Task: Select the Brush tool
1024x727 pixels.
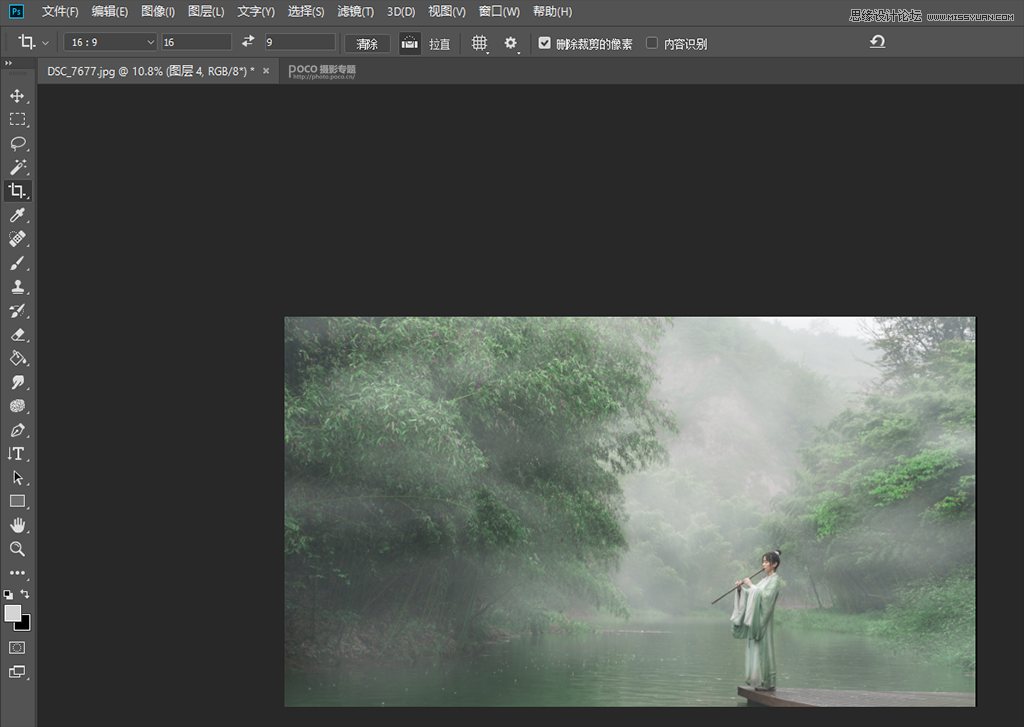Action: point(16,263)
